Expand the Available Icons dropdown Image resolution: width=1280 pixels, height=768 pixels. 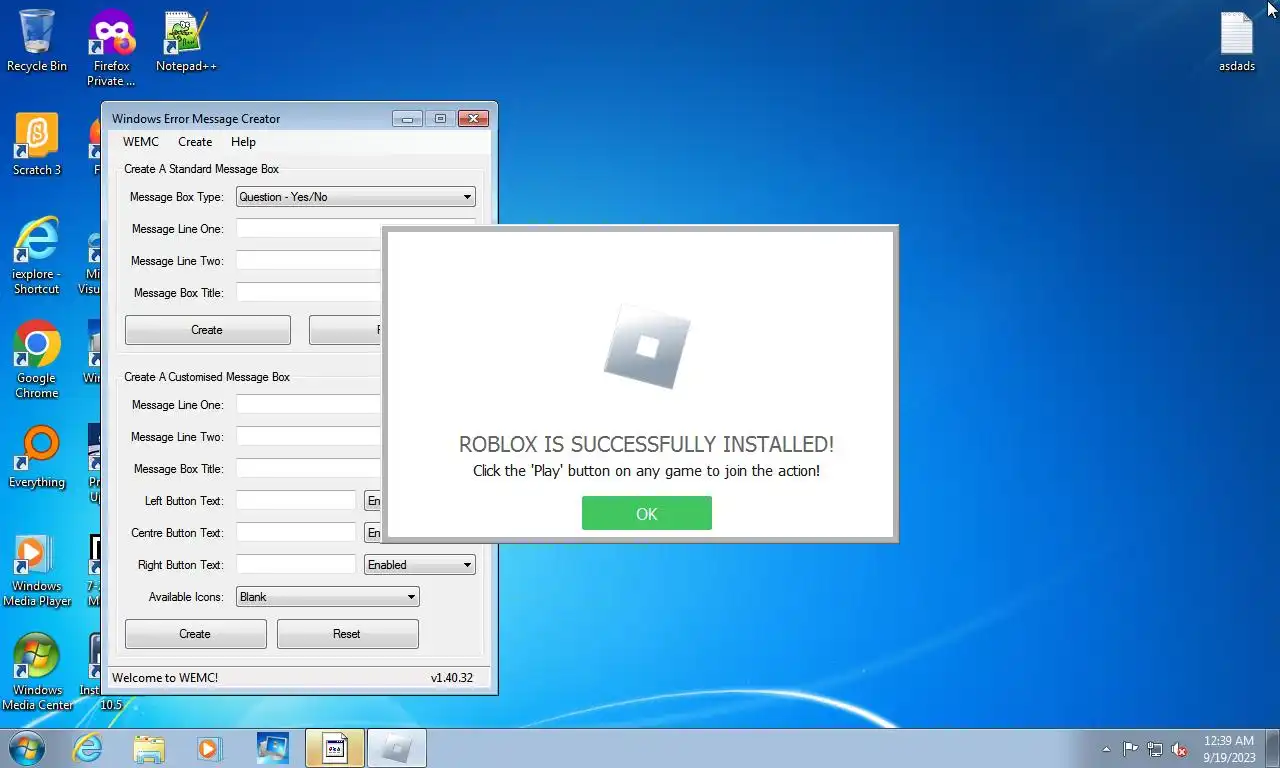point(327,597)
